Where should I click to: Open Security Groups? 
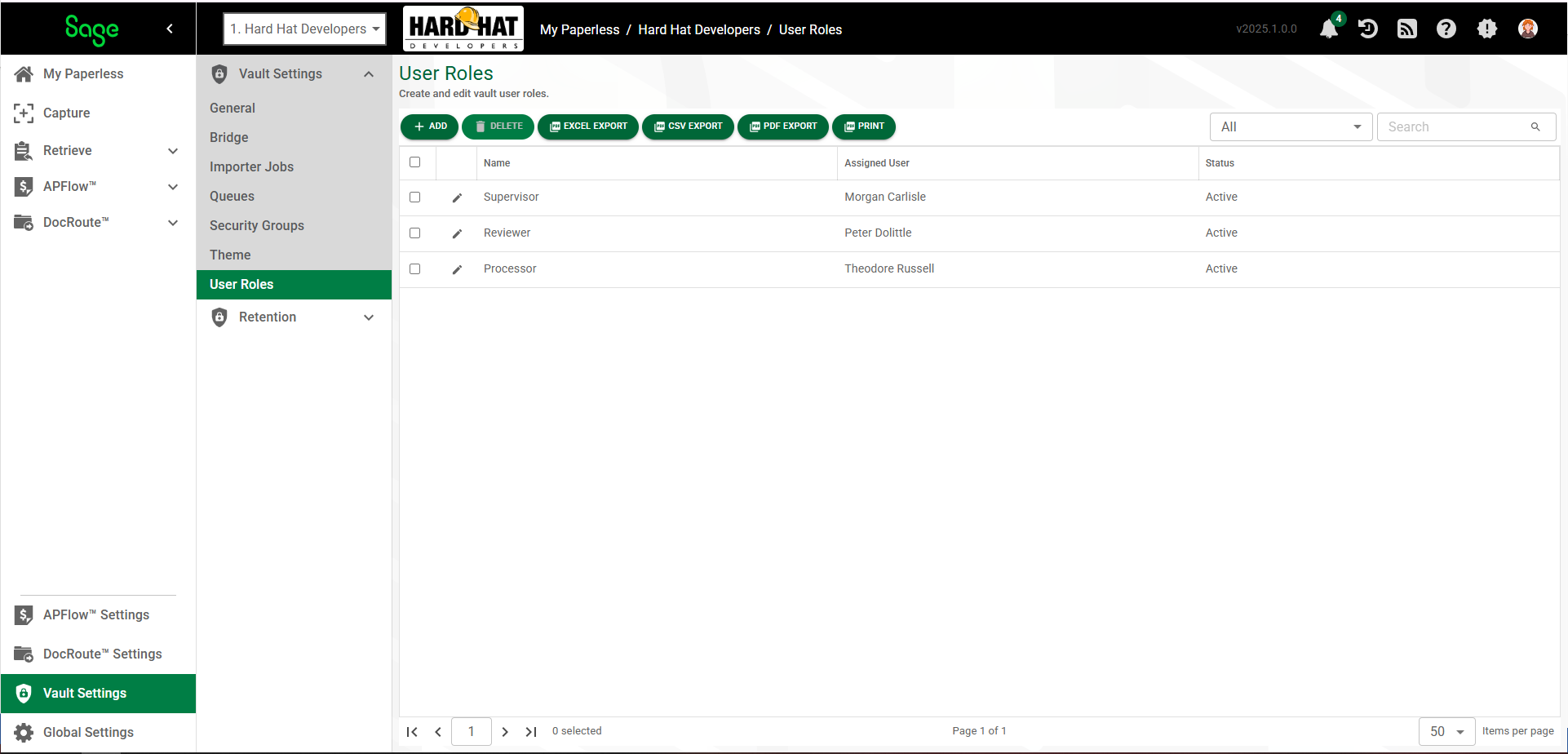click(294, 225)
